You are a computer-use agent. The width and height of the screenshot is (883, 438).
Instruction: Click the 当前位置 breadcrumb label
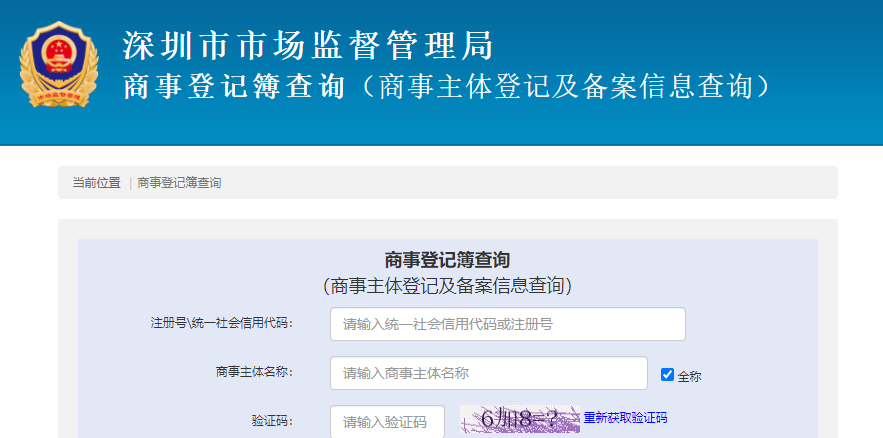point(96,183)
